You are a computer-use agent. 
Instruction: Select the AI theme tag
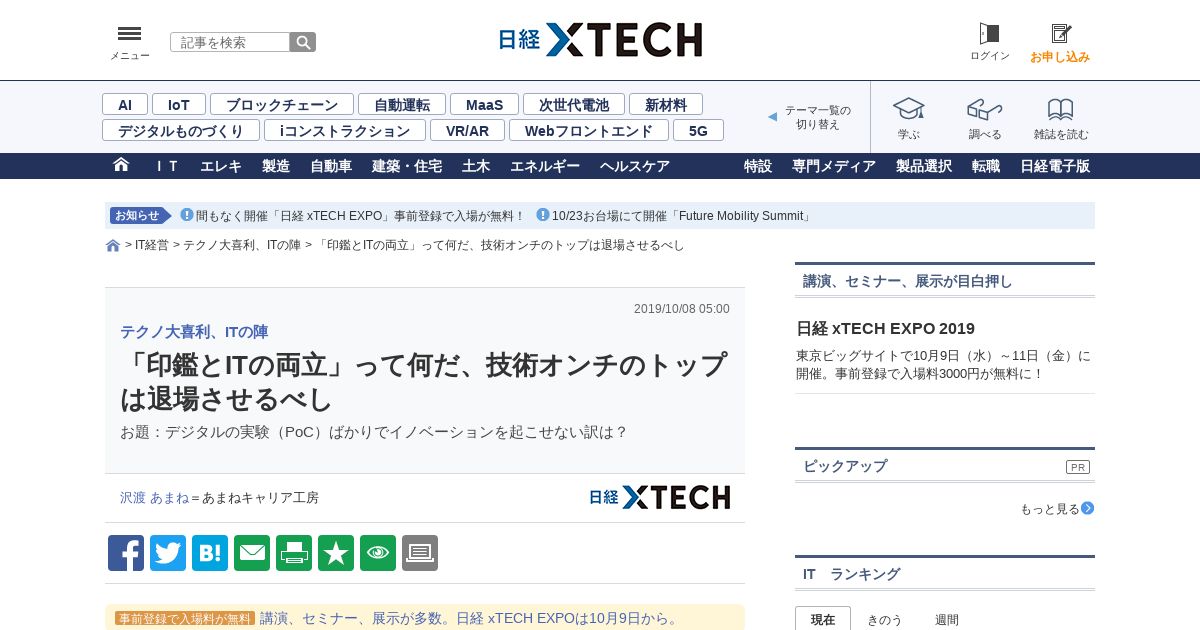pyautogui.click(x=125, y=104)
